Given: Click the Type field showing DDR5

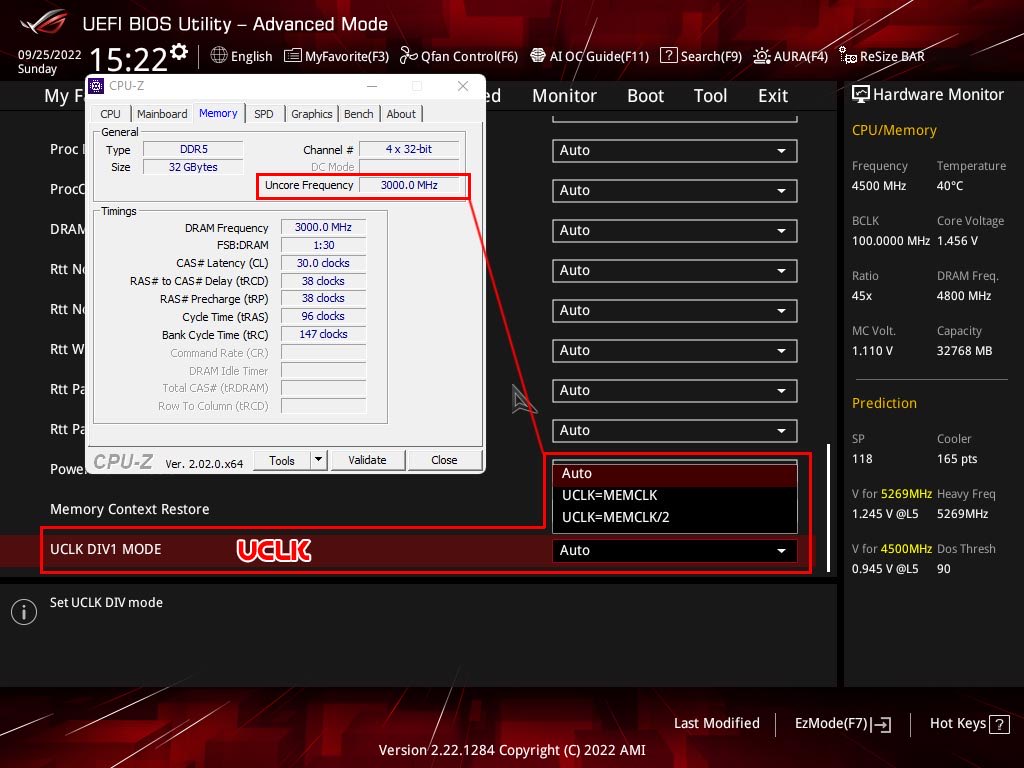Looking at the screenshot, I should 193,150.
